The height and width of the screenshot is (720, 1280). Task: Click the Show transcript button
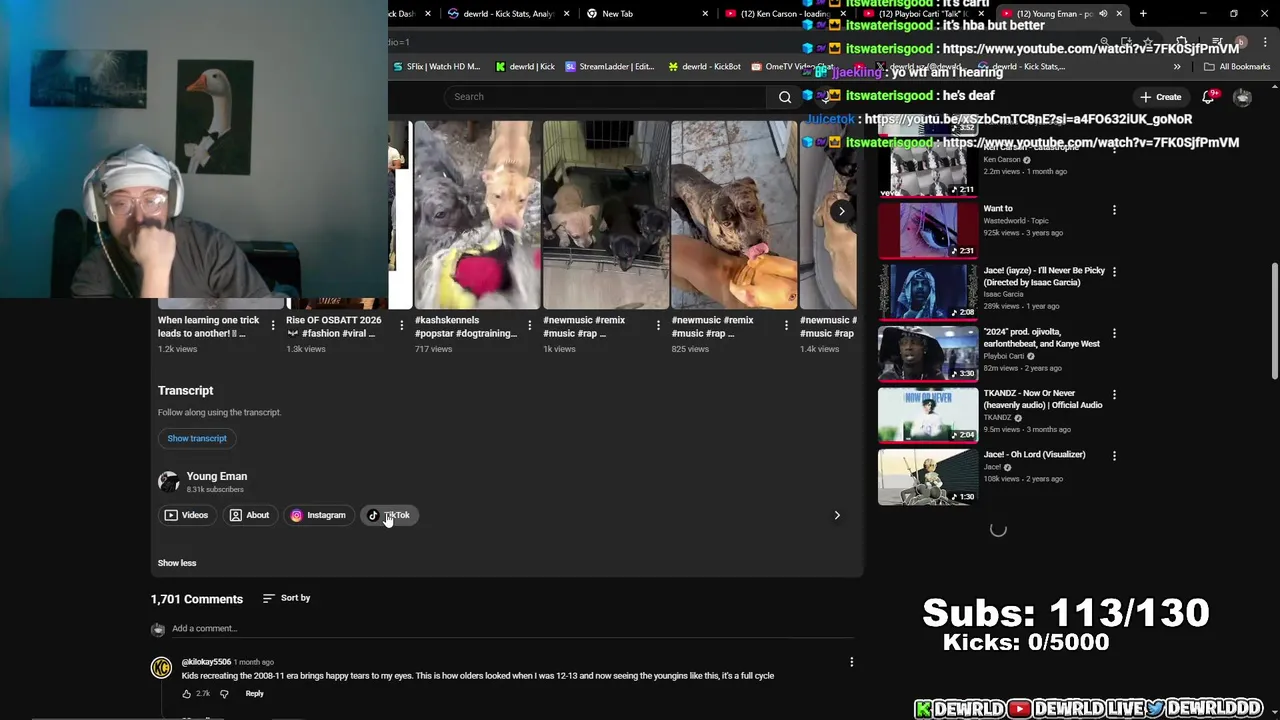[x=197, y=438]
